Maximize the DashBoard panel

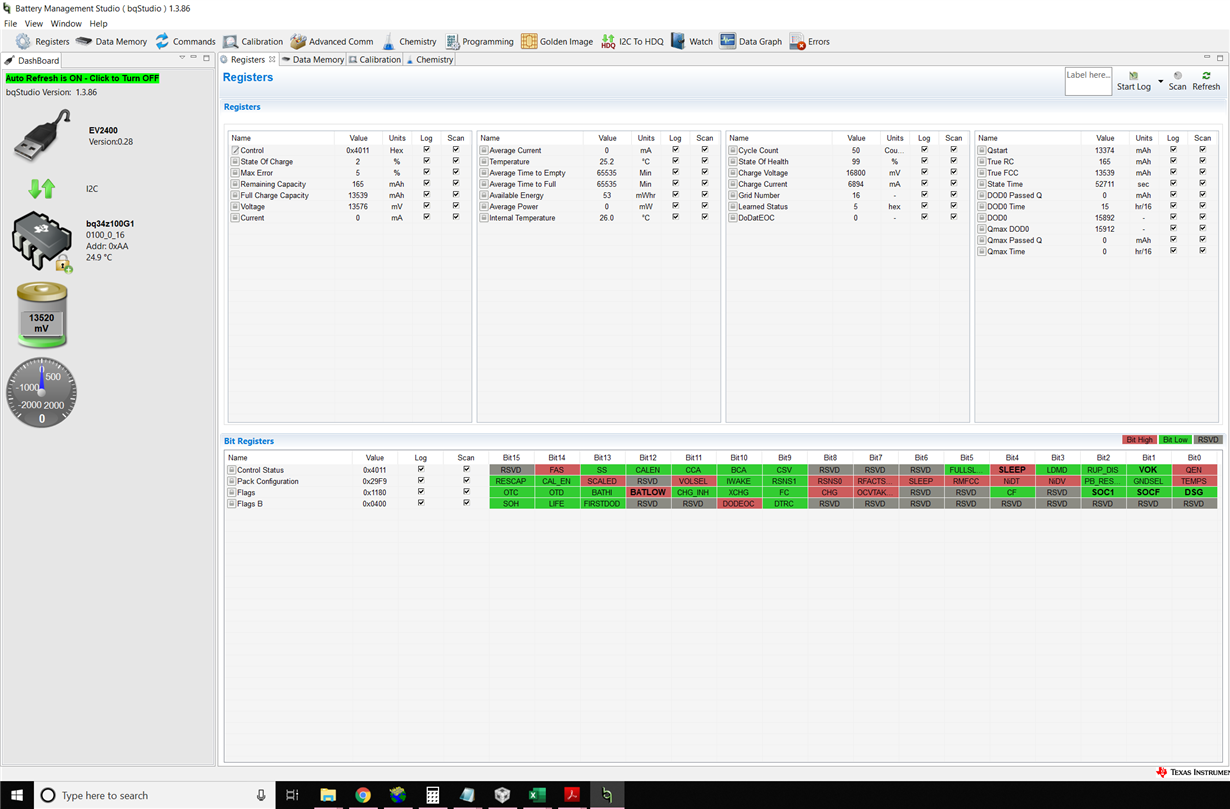tap(207, 59)
